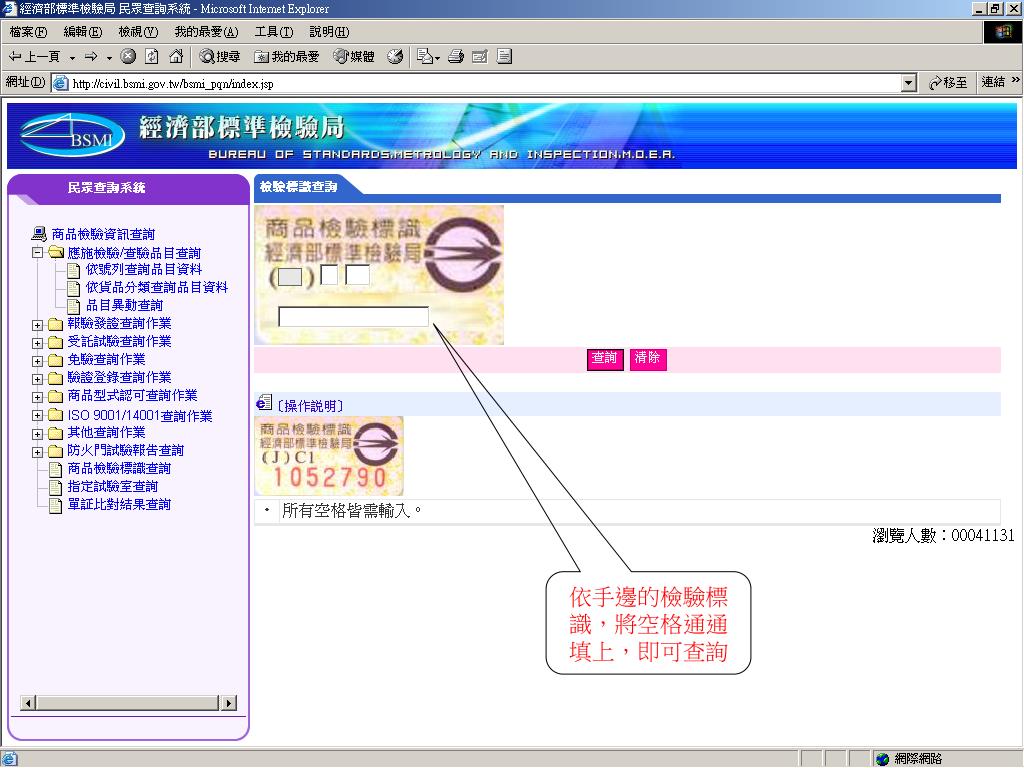Open 依貨品分類查詢品目資料 link

click(x=157, y=287)
